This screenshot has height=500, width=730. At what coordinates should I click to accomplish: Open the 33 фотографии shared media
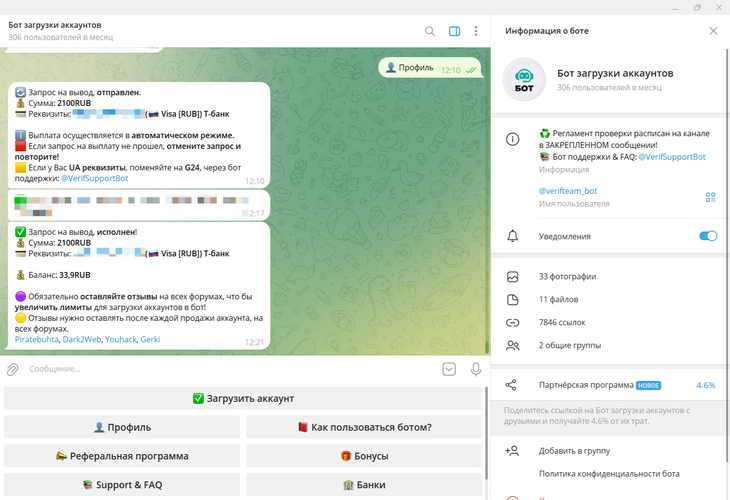tap(567, 276)
